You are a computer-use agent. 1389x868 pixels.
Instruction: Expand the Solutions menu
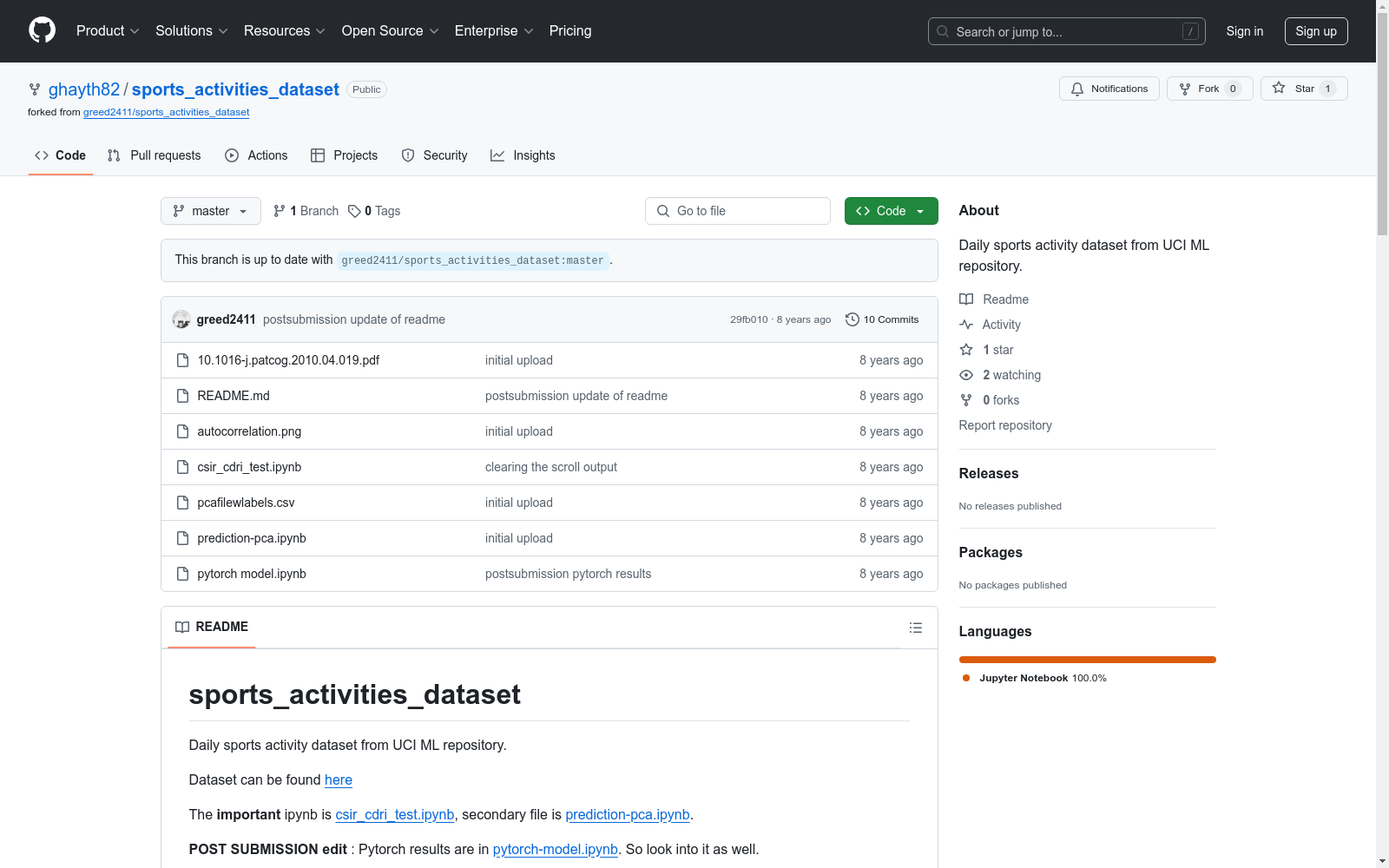pos(192,31)
